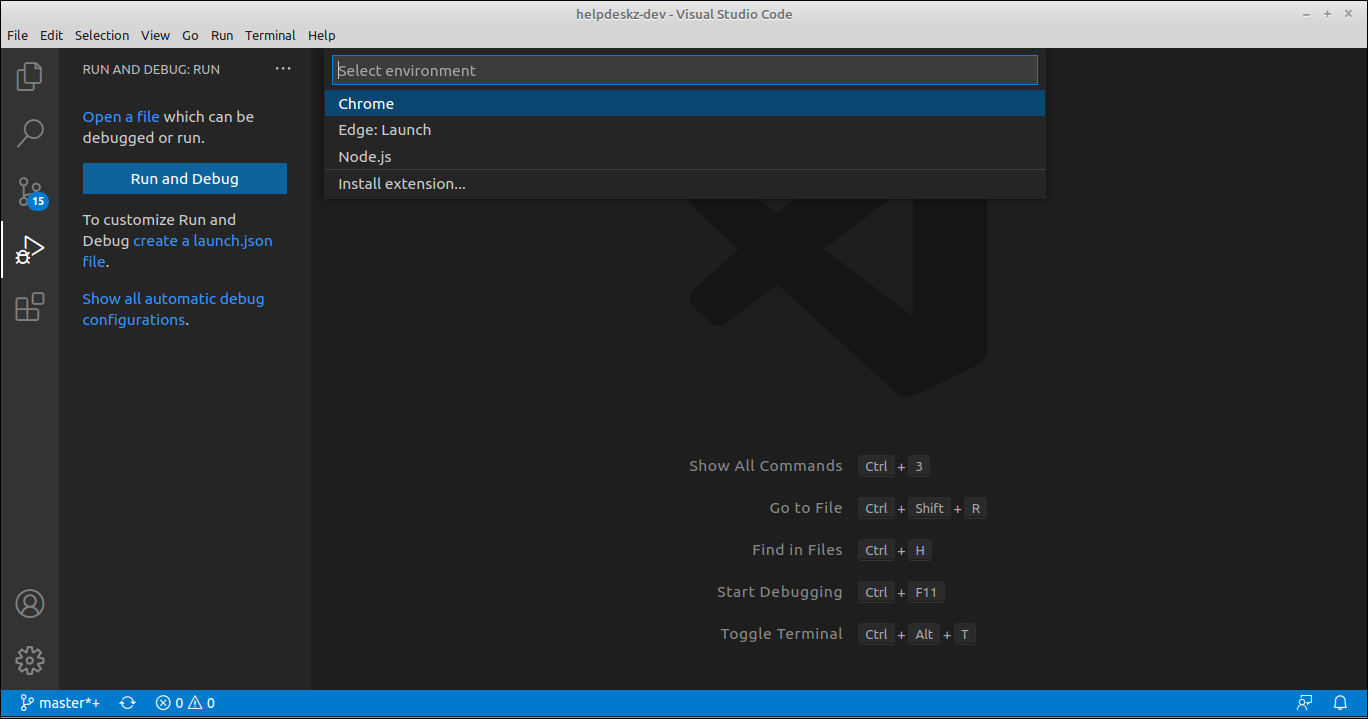Click the feedback icon in status bar
The height and width of the screenshot is (719, 1368).
pos(1304,702)
